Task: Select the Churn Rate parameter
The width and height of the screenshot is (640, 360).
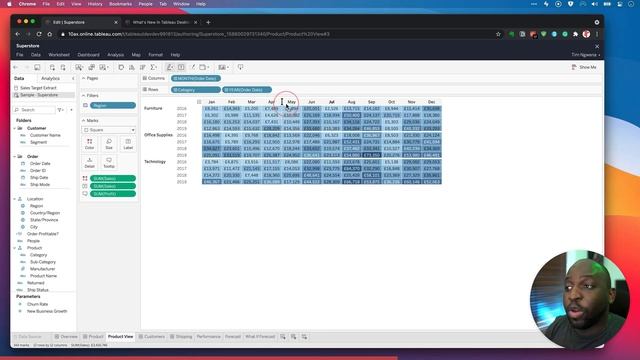Action: [38, 304]
